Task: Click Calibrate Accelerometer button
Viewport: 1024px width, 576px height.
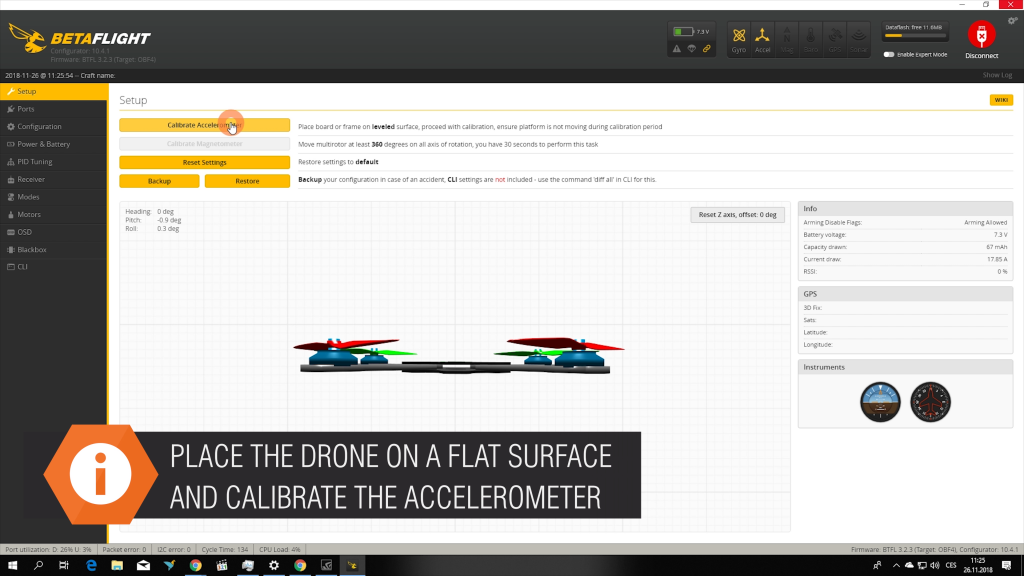Action: 204,125
